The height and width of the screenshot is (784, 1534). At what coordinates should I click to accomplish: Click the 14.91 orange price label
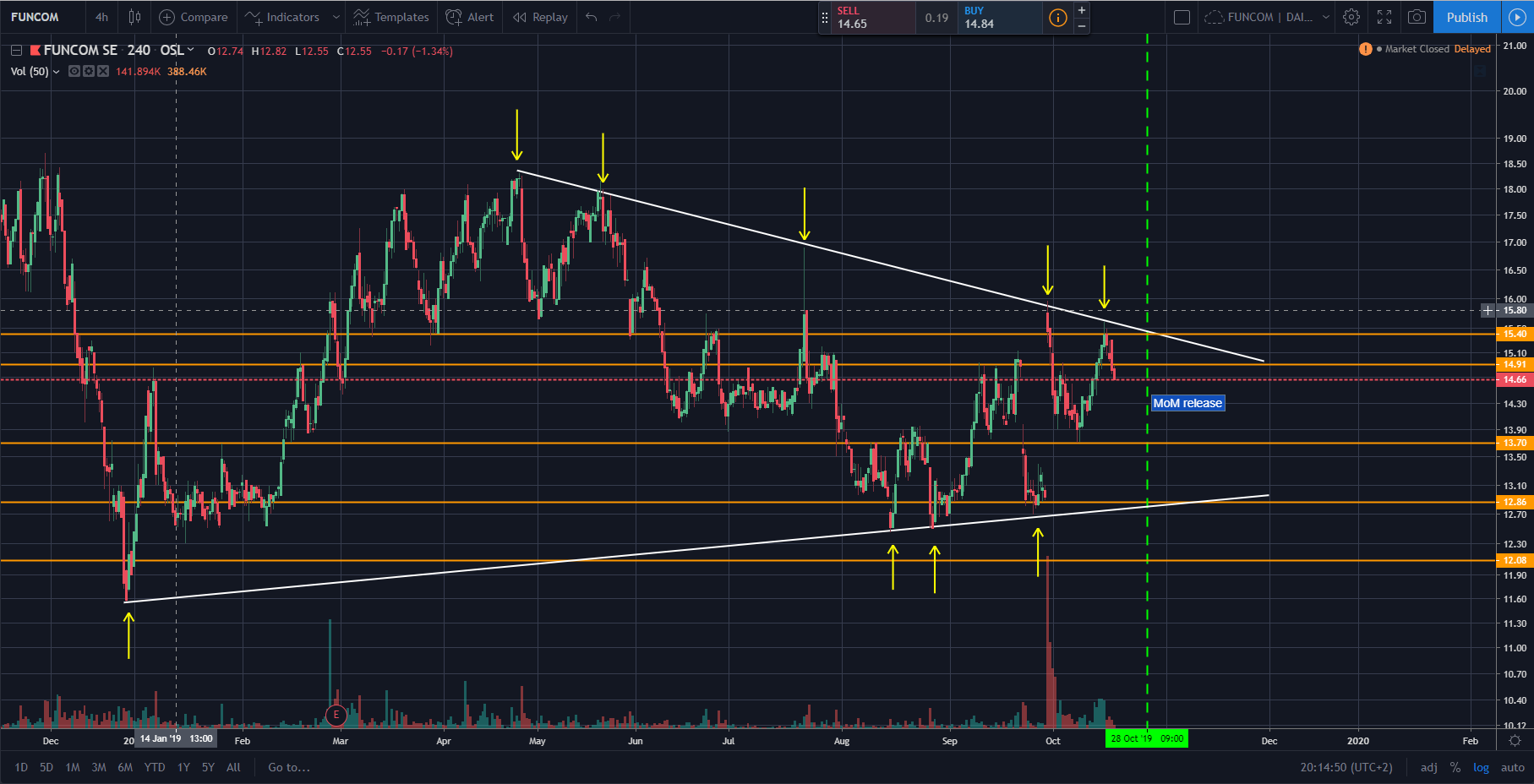coord(1515,364)
